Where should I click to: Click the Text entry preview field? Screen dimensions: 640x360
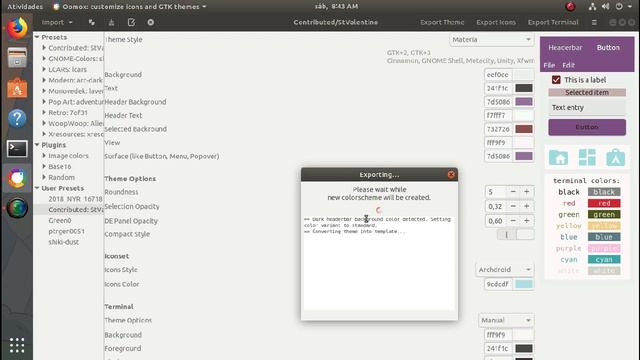587,108
